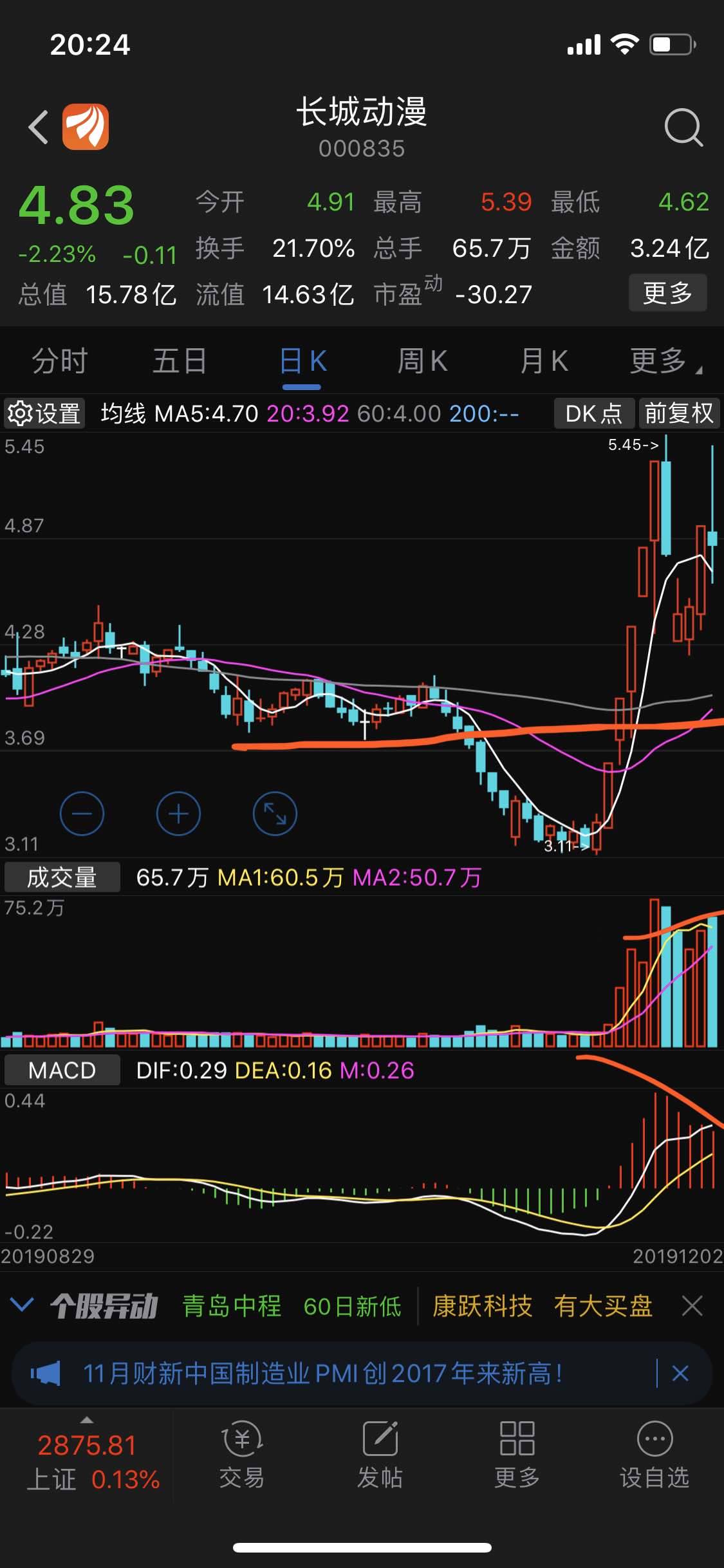Image resolution: width=724 pixels, height=1568 pixels.
Task: Open chart settings gear icon
Action: coord(20,413)
